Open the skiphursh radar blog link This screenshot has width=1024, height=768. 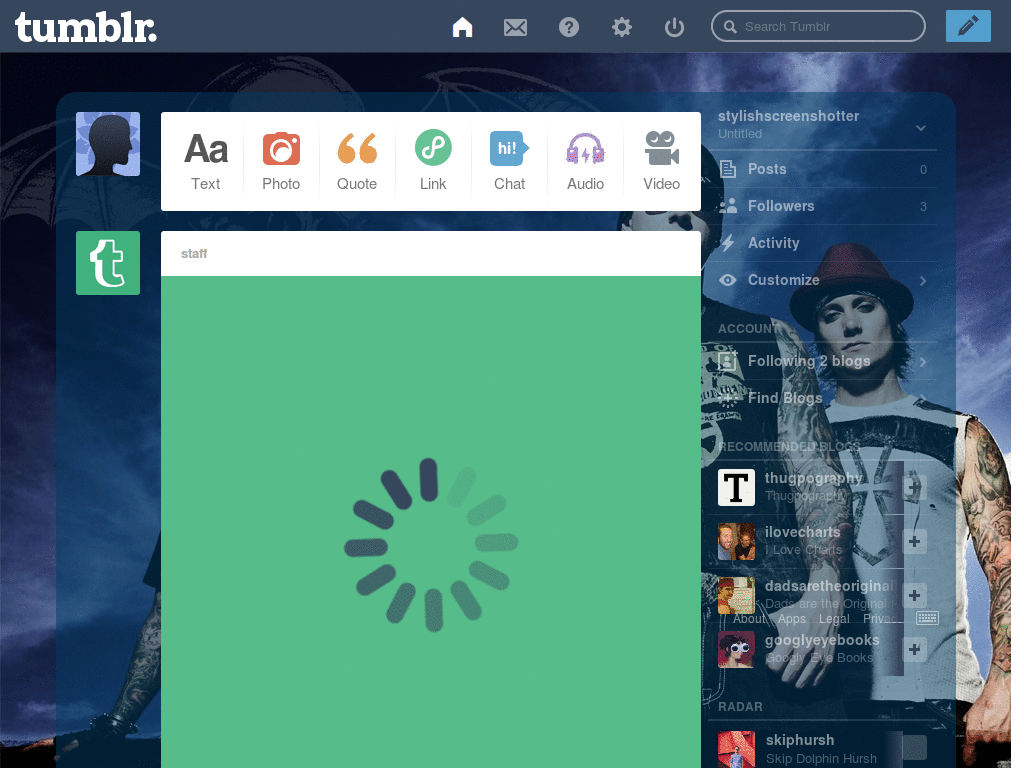click(x=799, y=740)
